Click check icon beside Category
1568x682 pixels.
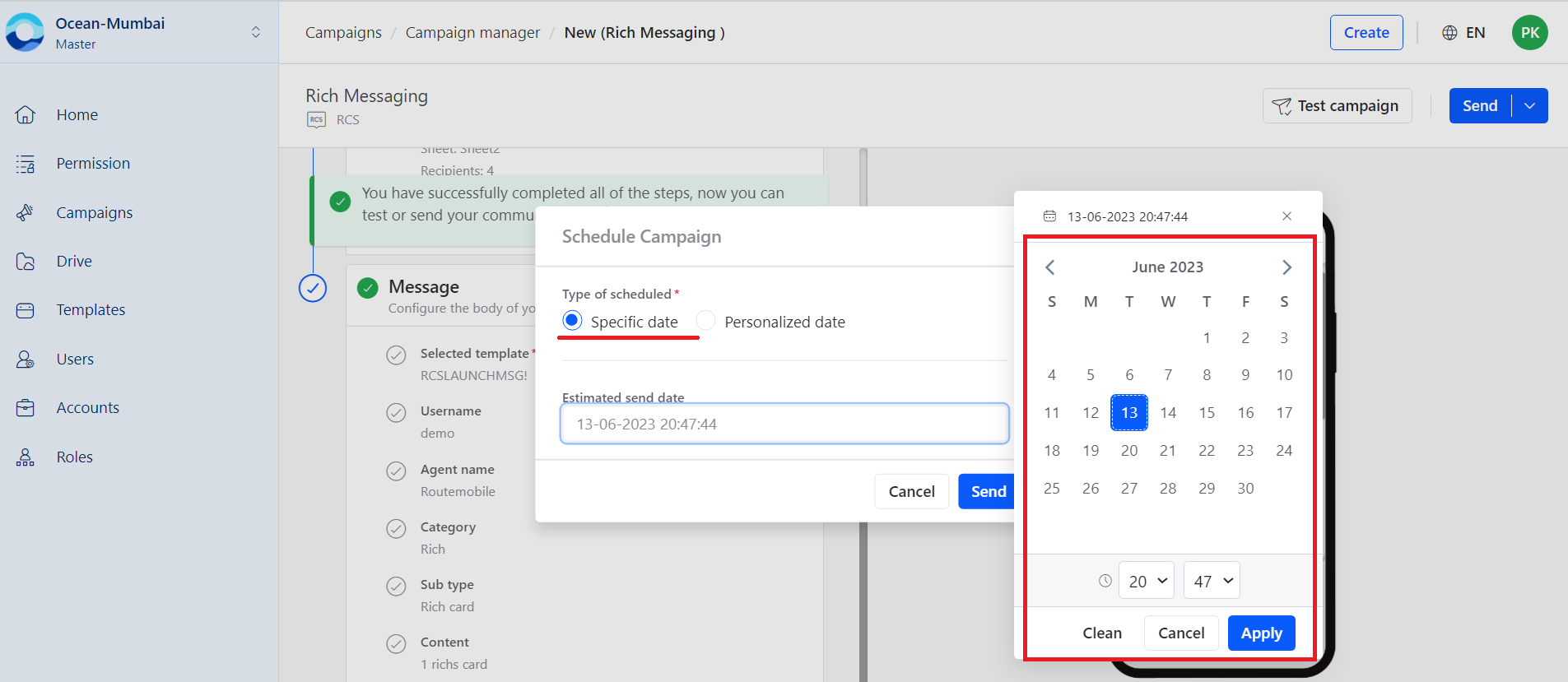[x=396, y=528]
